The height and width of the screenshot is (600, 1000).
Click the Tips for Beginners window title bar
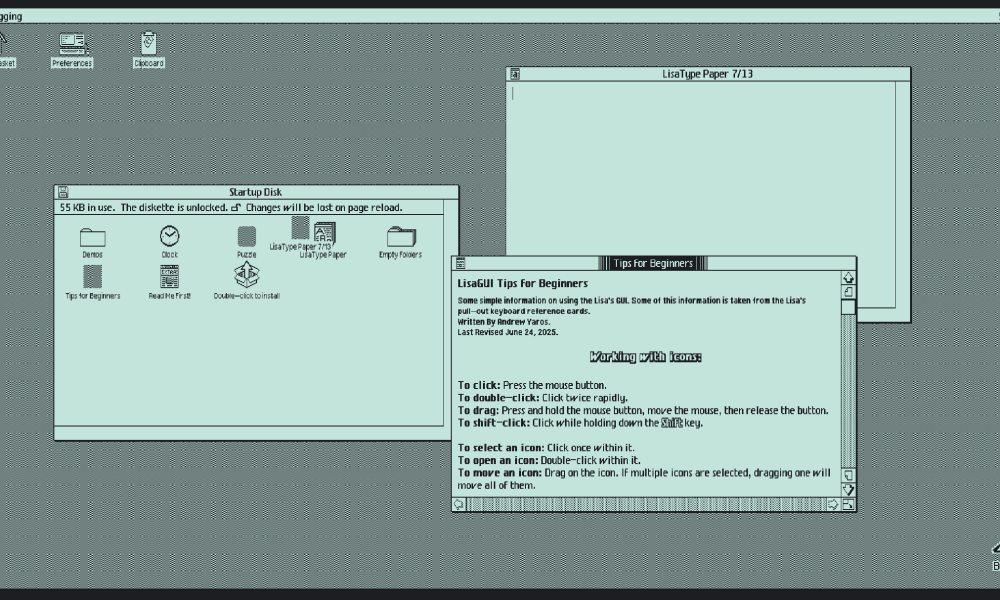pyautogui.click(x=654, y=263)
